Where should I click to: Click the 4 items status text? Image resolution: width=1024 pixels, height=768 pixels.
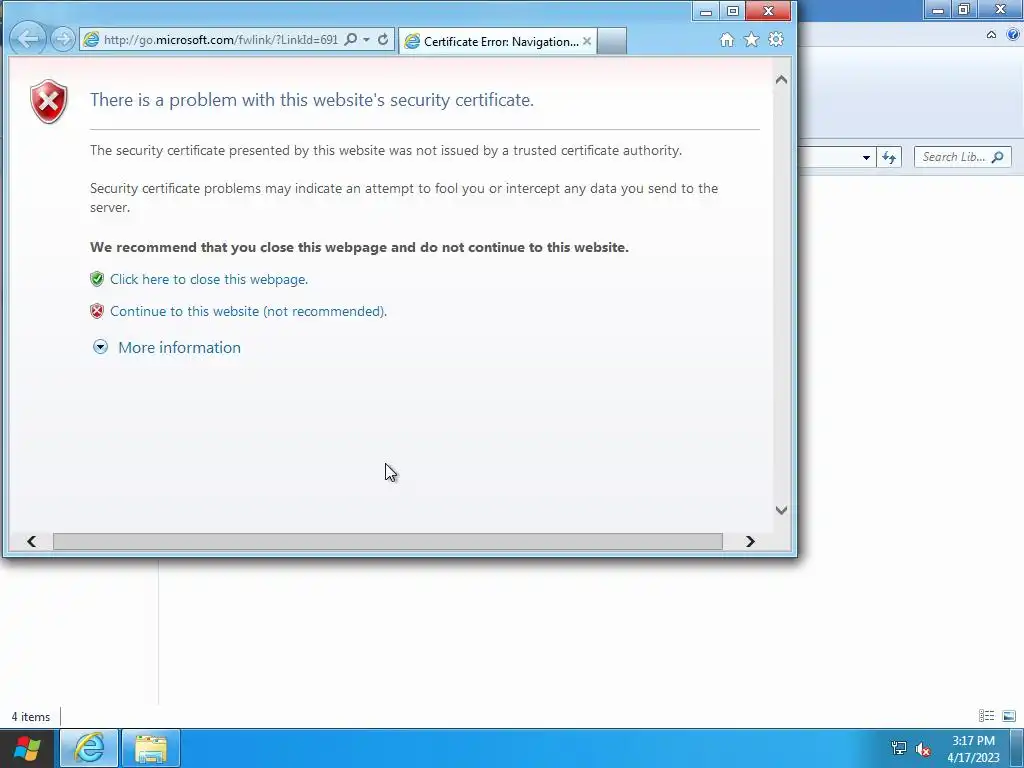coord(31,717)
